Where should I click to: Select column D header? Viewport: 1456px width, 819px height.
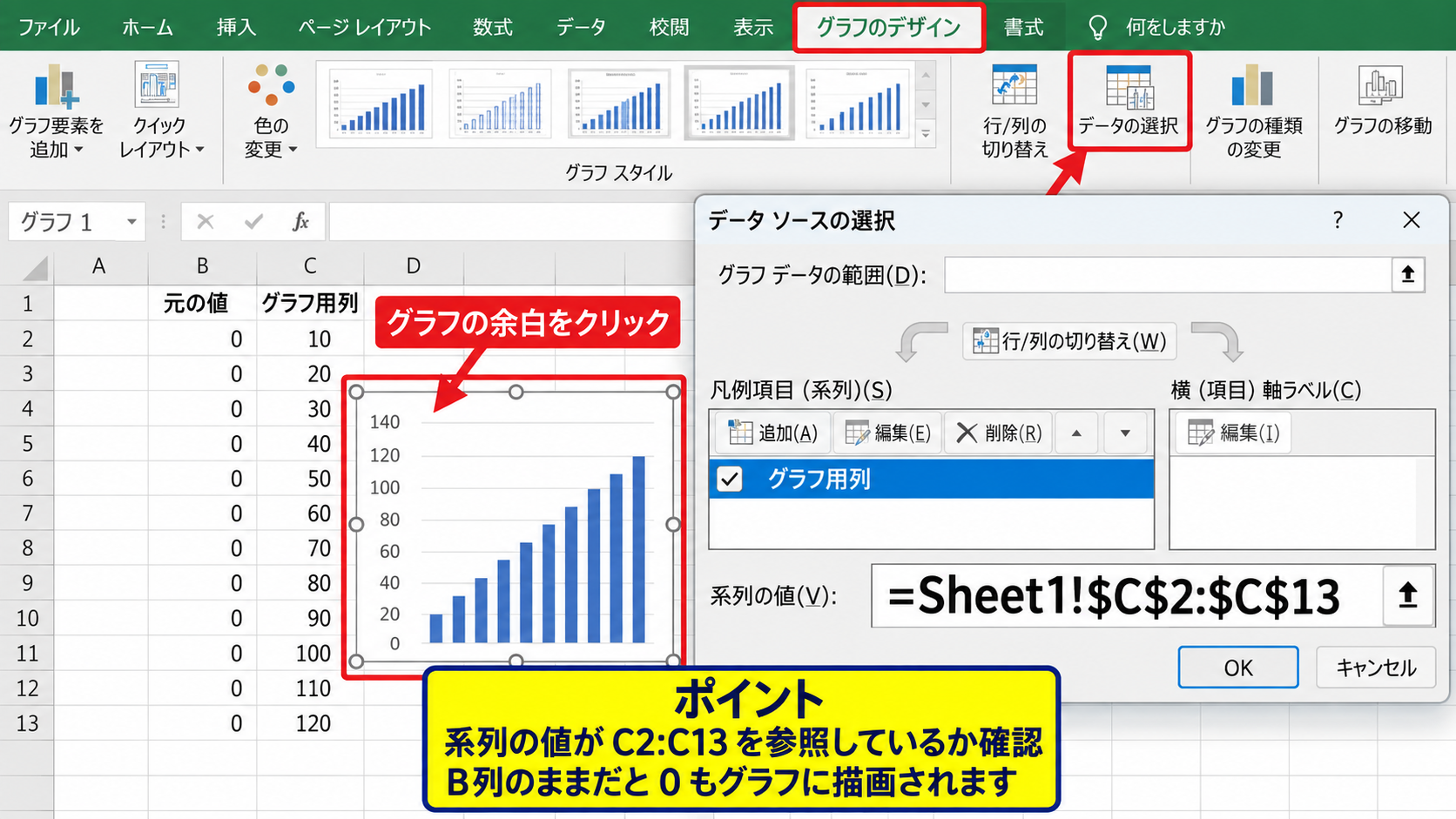(x=414, y=266)
